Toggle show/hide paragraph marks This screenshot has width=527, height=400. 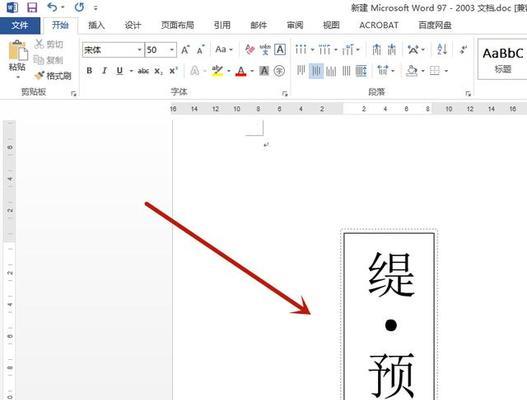click(464, 50)
